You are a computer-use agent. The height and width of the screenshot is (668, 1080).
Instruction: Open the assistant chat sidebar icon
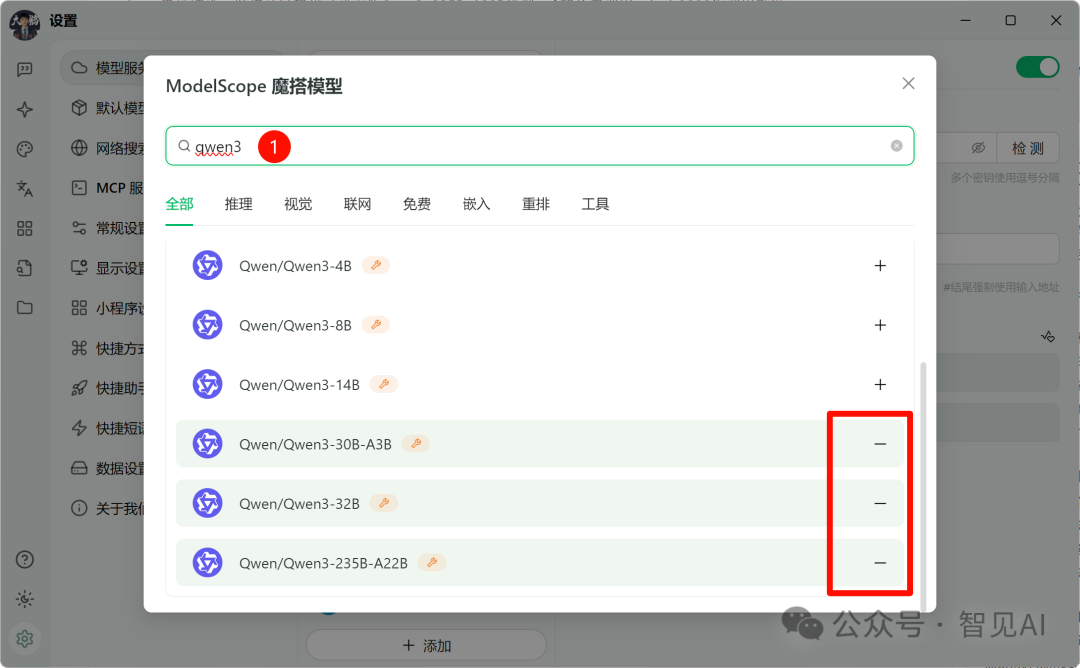25,70
